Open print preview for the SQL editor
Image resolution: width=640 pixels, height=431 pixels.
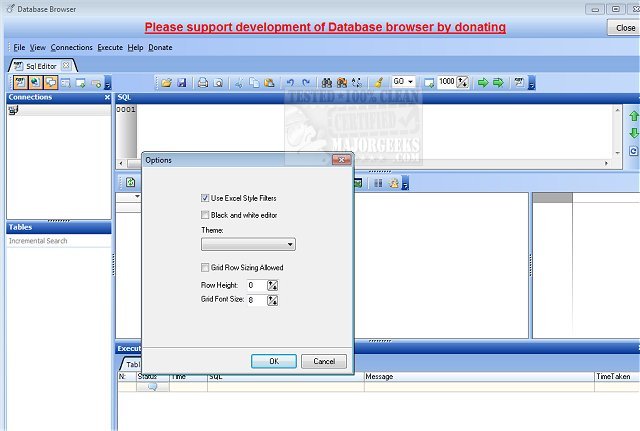pos(218,83)
